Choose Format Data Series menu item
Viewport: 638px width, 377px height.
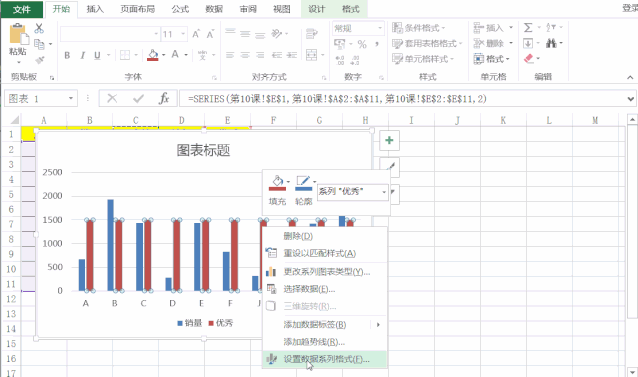325,360
